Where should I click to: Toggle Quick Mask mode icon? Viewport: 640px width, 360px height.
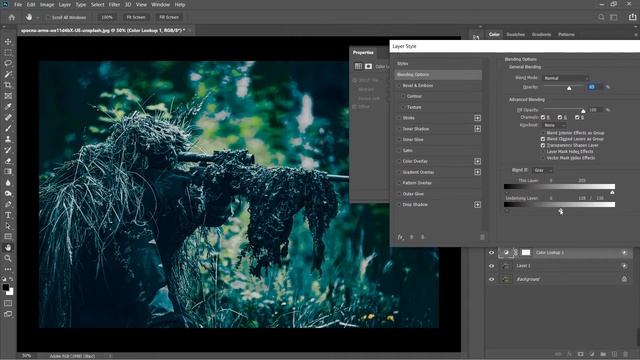coord(8,303)
